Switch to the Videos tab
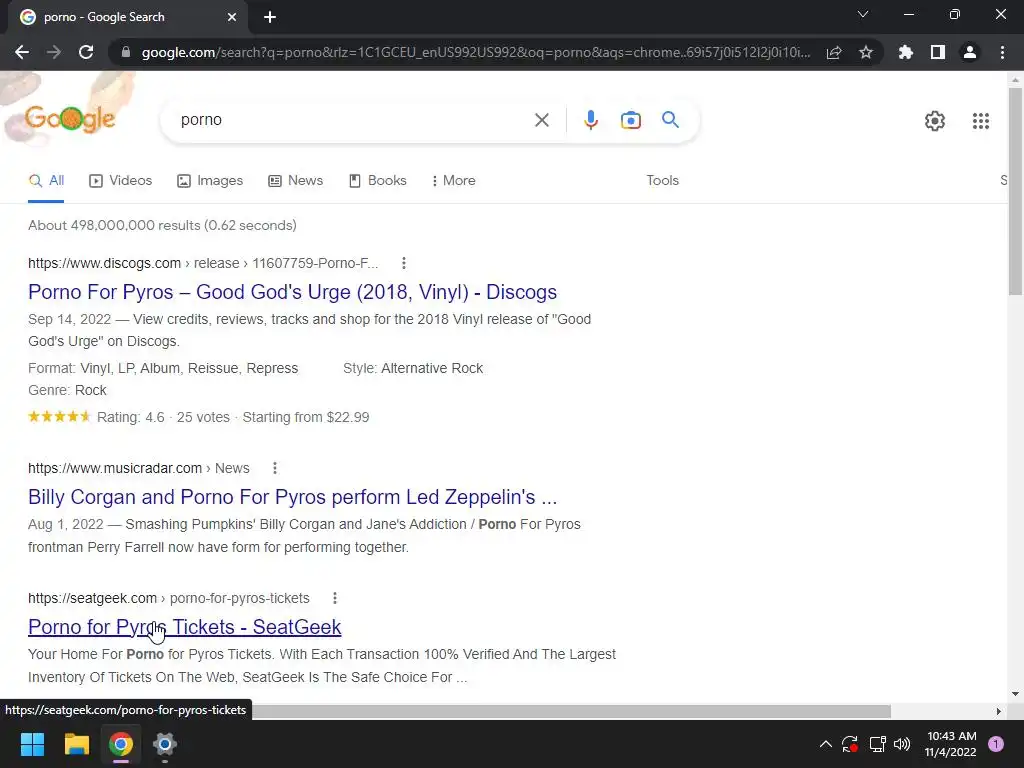Screen dimensions: 1024x768 pyautogui.click(x=120, y=180)
